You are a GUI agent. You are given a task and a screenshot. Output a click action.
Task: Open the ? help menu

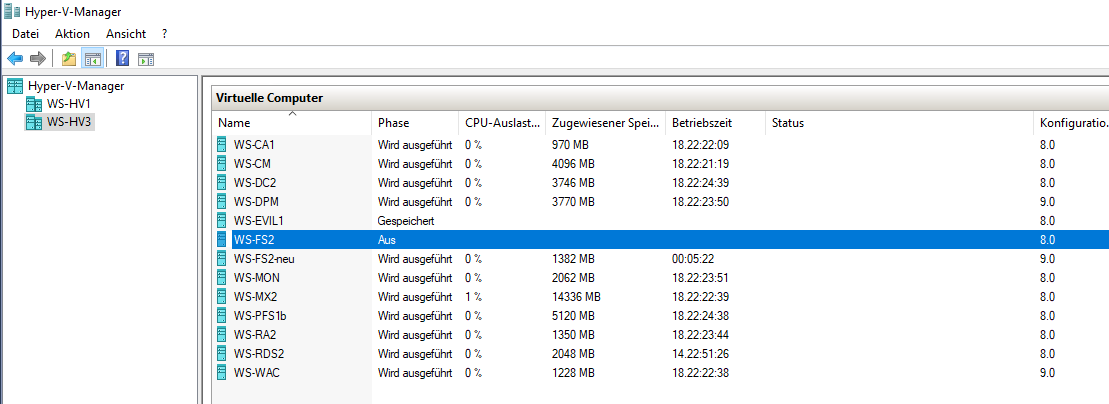pos(164,34)
